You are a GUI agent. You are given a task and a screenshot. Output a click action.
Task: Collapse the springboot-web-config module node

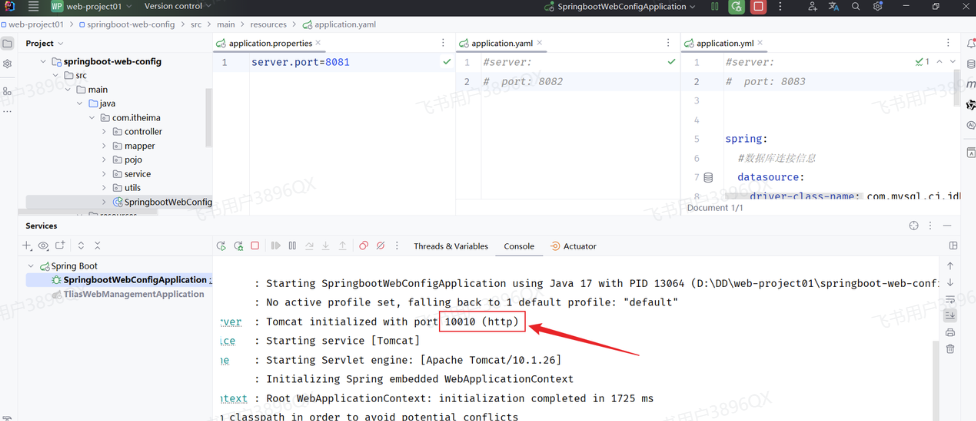pos(44,62)
